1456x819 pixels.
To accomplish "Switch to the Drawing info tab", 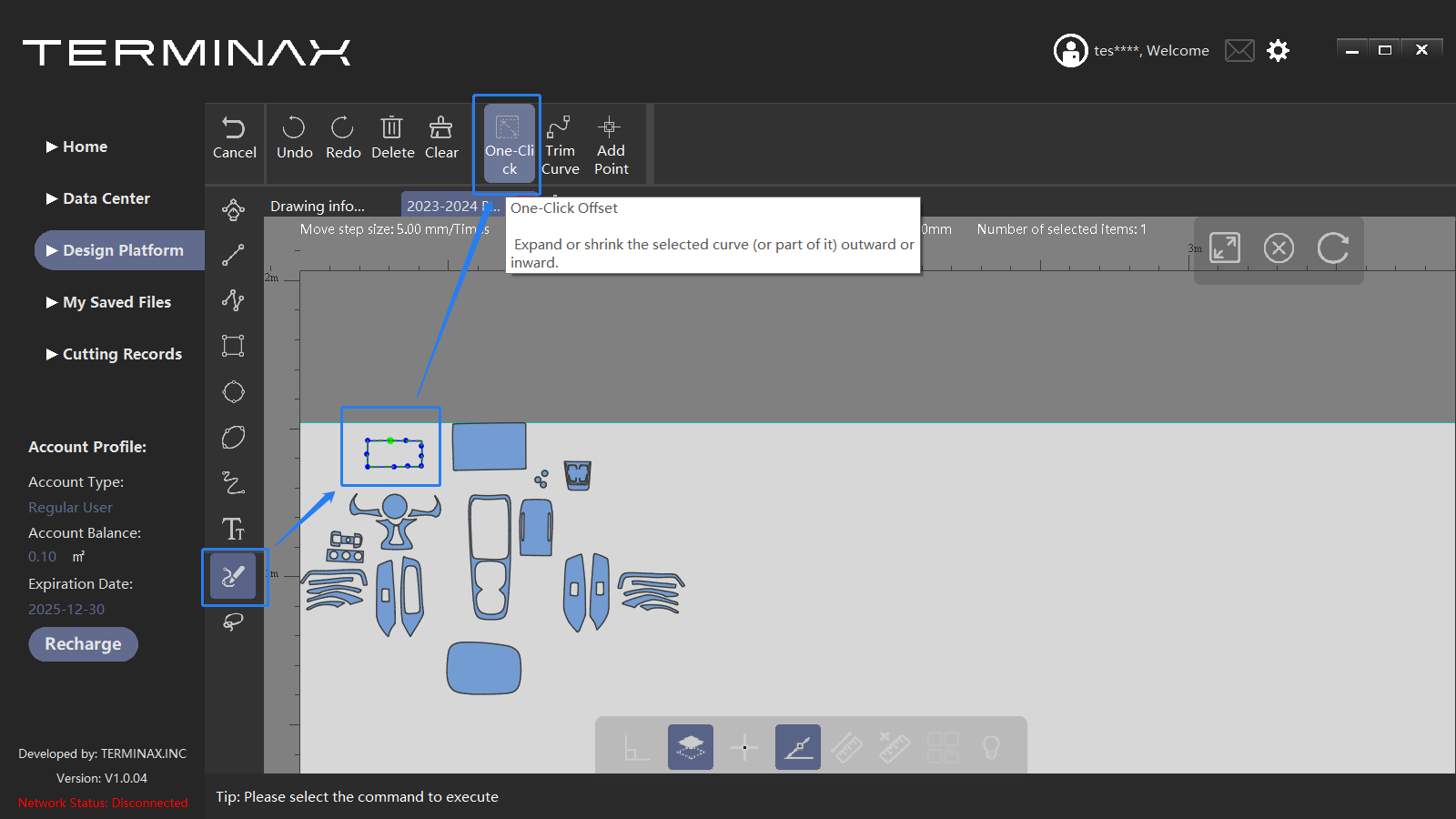I will (x=318, y=207).
